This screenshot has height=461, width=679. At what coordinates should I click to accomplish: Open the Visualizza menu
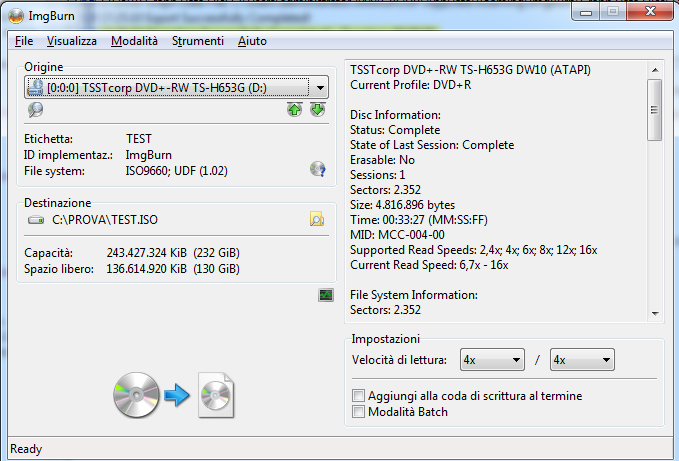click(x=71, y=41)
